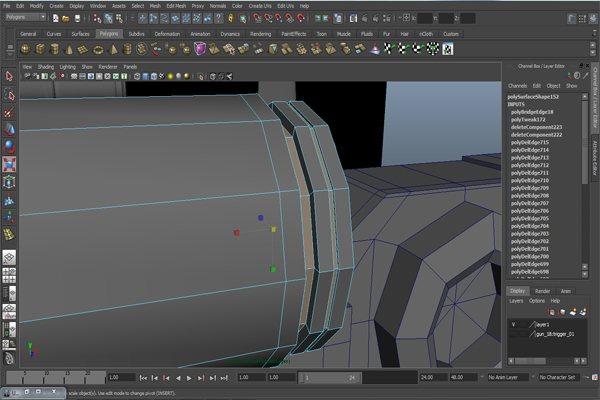Screen dimensions: 600x400
Task: Switch to the Surfaces shelf tab
Action: [x=80, y=34]
